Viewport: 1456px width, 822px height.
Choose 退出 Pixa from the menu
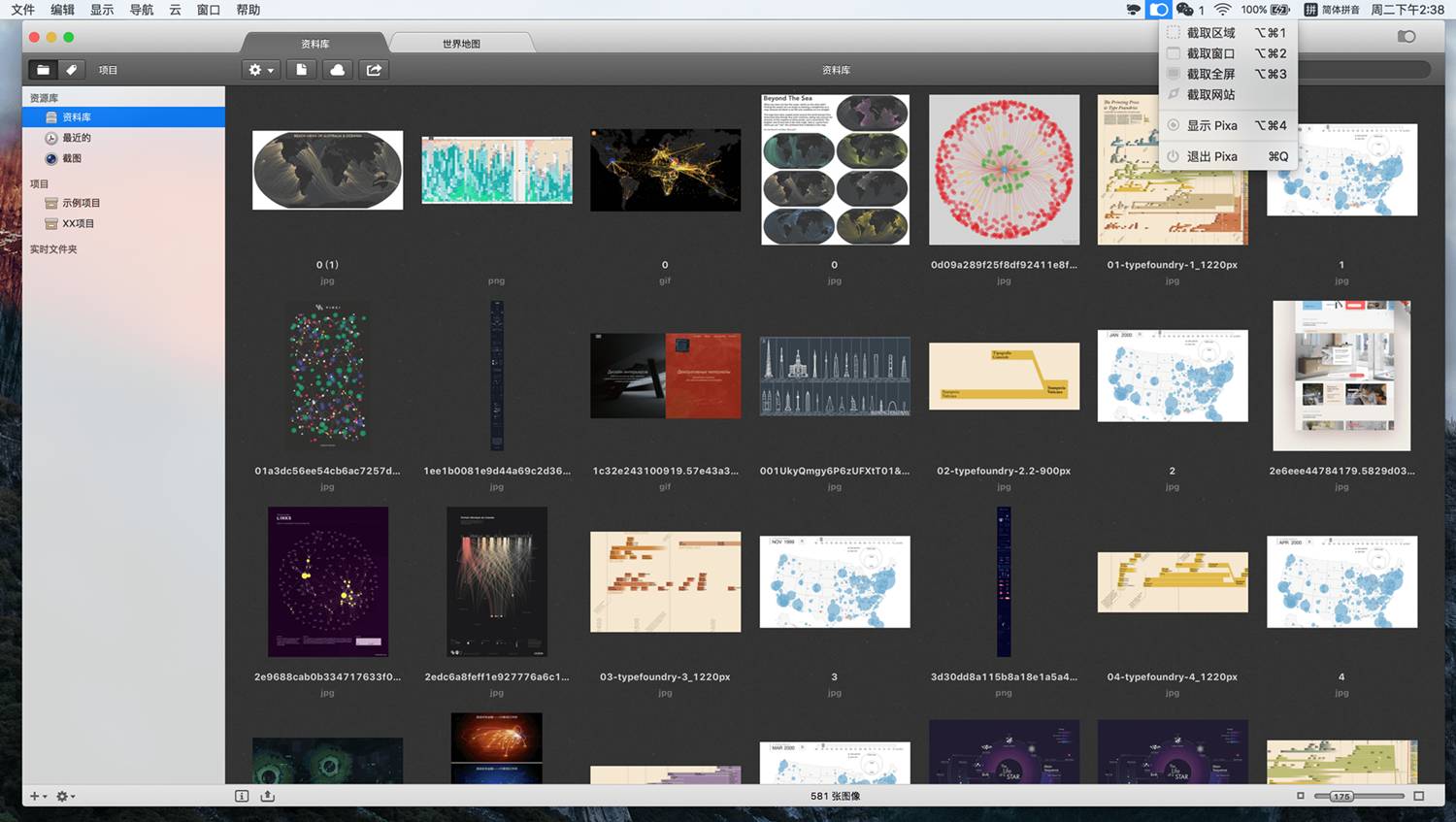pos(1228,156)
